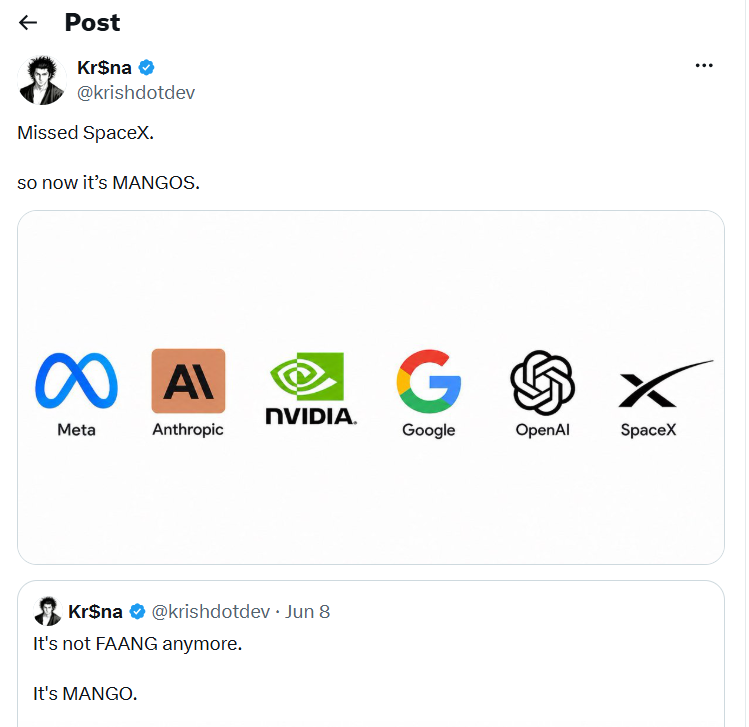Open the MANGOS image attachment

(x=371, y=387)
